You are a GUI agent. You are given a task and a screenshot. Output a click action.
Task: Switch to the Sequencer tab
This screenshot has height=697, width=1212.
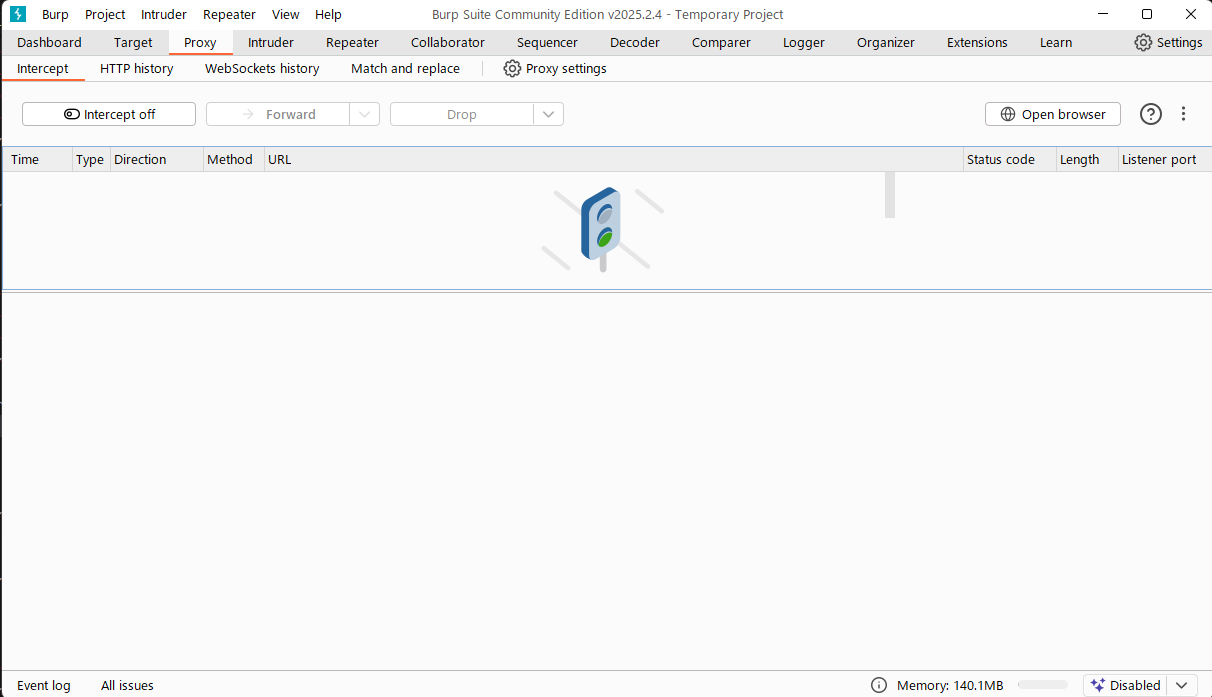548,42
